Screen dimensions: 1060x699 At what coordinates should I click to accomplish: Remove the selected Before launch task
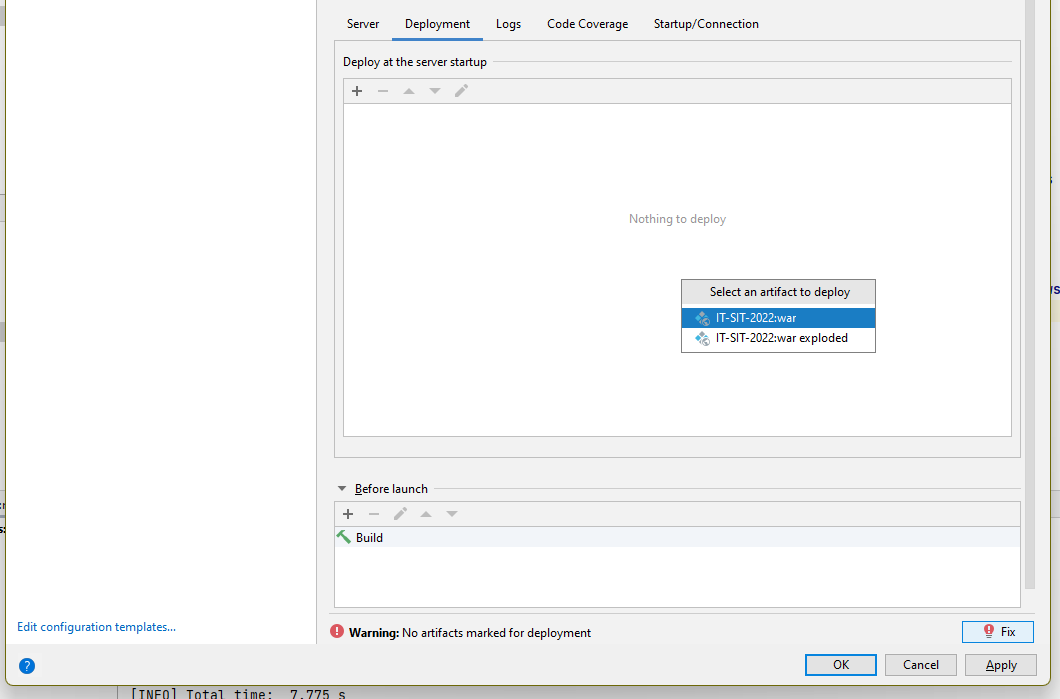click(x=374, y=514)
